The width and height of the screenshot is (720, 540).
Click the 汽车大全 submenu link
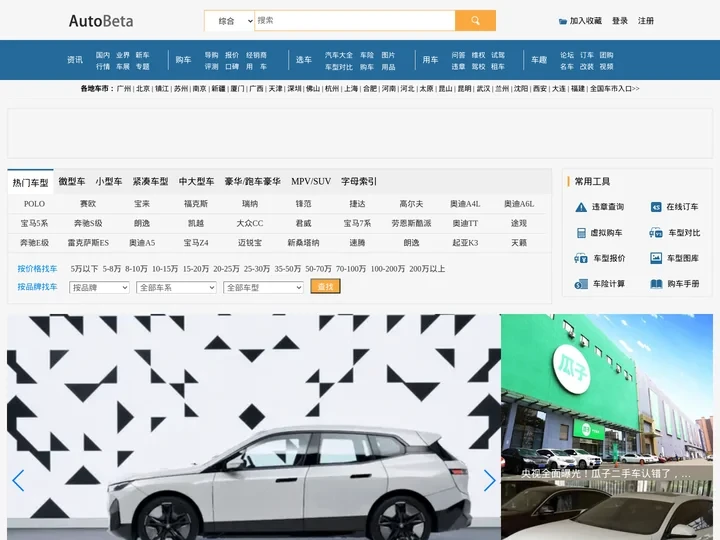[339, 55]
